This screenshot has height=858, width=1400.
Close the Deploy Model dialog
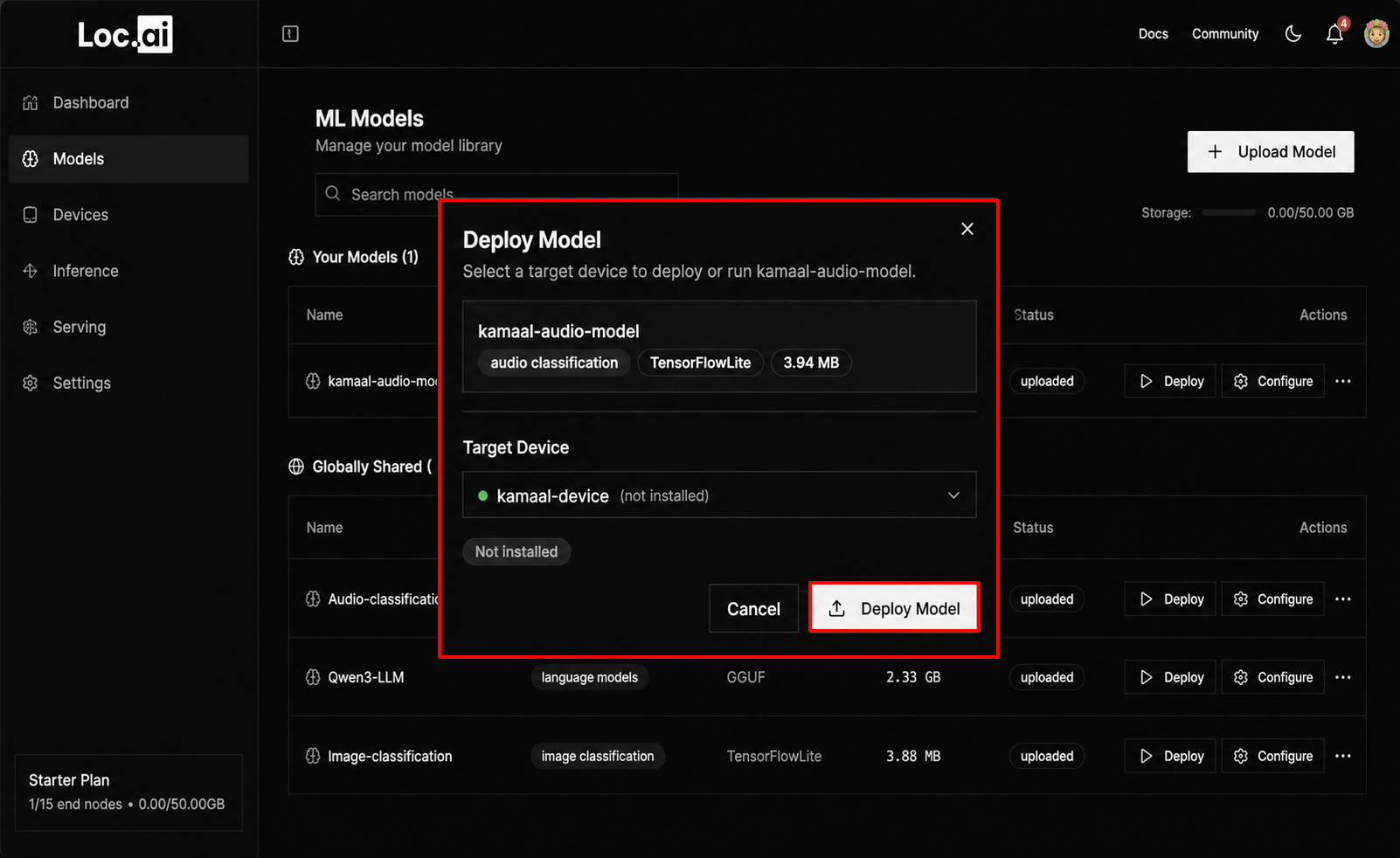(x=967, y=229)
